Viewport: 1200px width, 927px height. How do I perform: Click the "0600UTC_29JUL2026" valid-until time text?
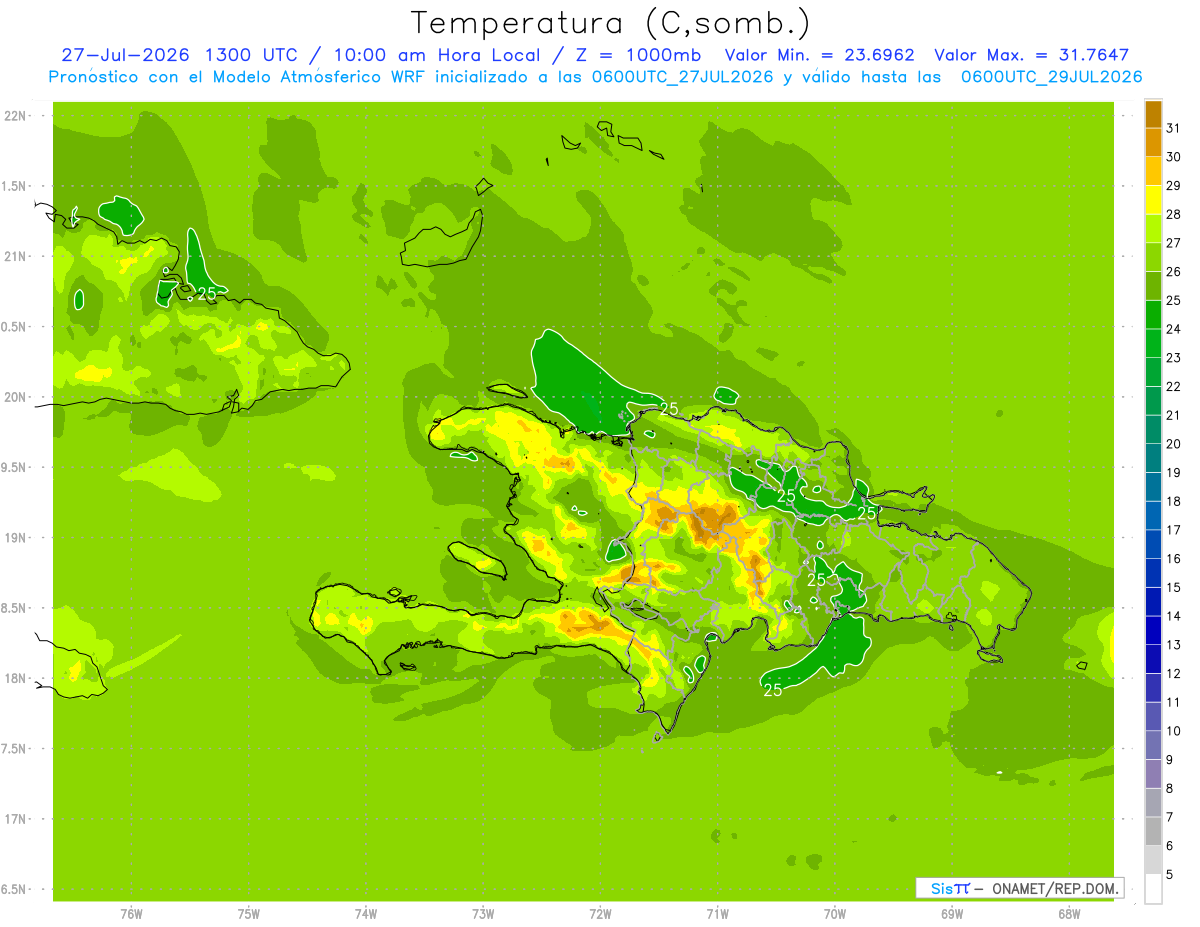[1051, 77]
